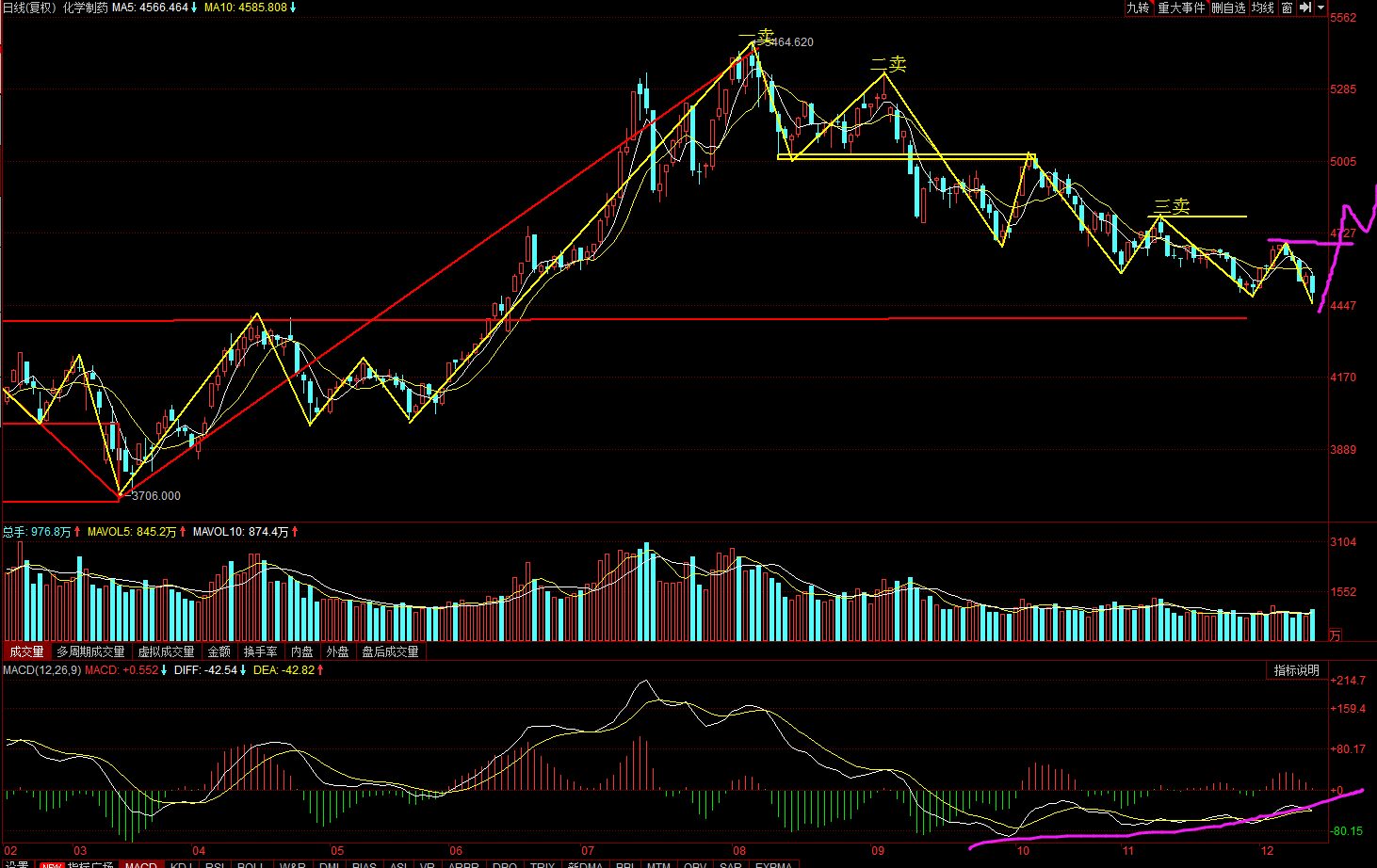1377x868 pixels.
Task: Select the 外盘 tab
Action: pos(337,651)
